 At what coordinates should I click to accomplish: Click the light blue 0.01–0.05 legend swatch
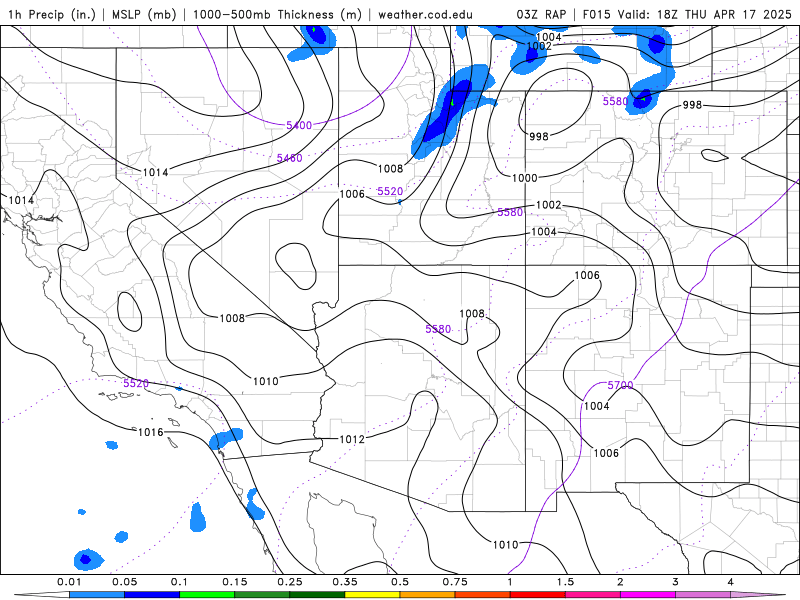pos(97,595)
